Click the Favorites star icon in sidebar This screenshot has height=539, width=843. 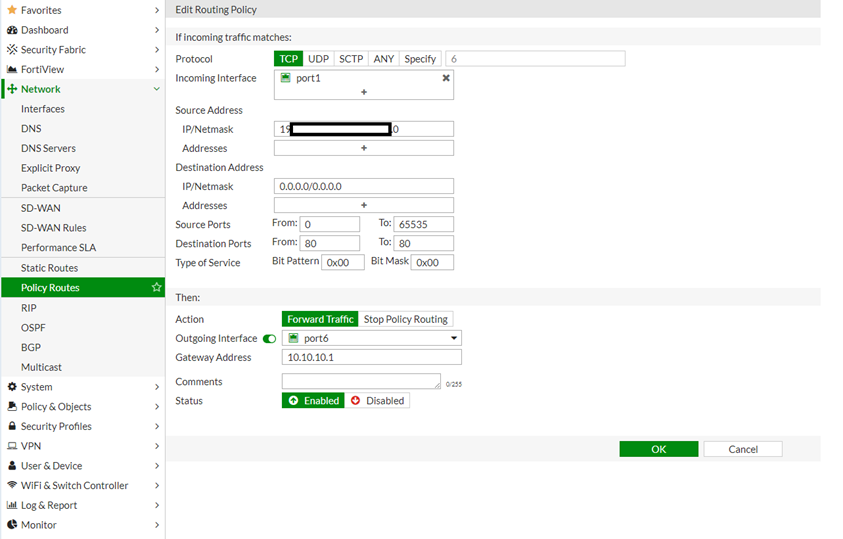click(12, 10)
